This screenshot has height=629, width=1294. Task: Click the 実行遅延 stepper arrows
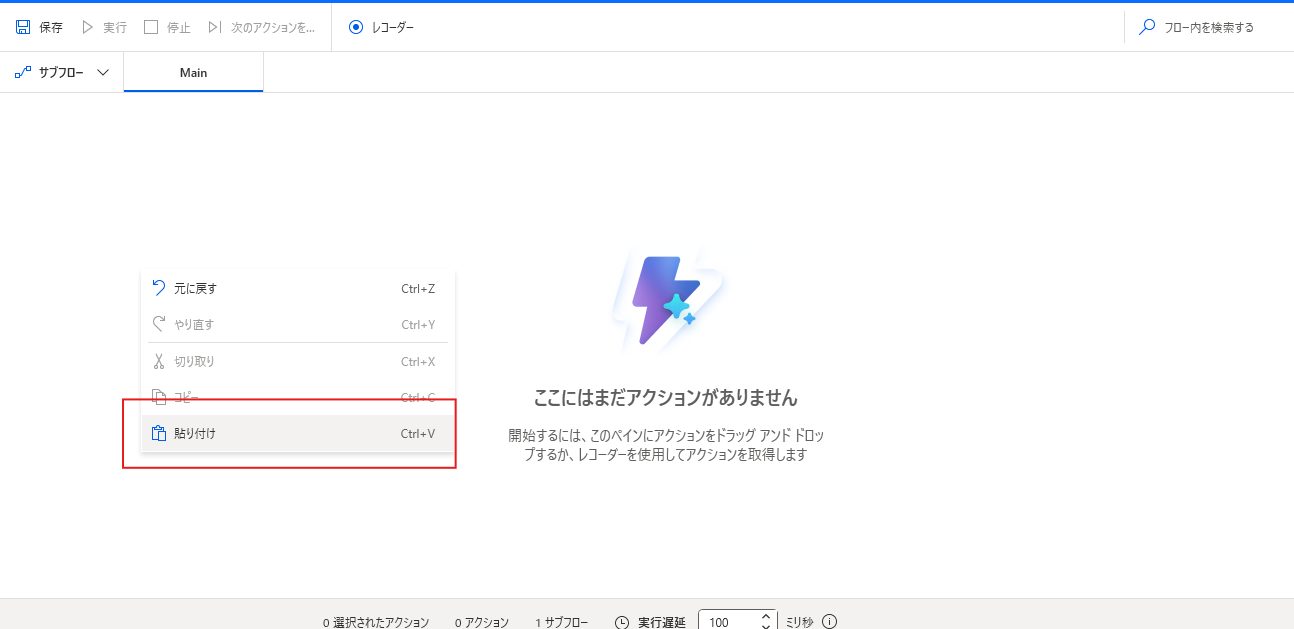(x=766, y=621)
